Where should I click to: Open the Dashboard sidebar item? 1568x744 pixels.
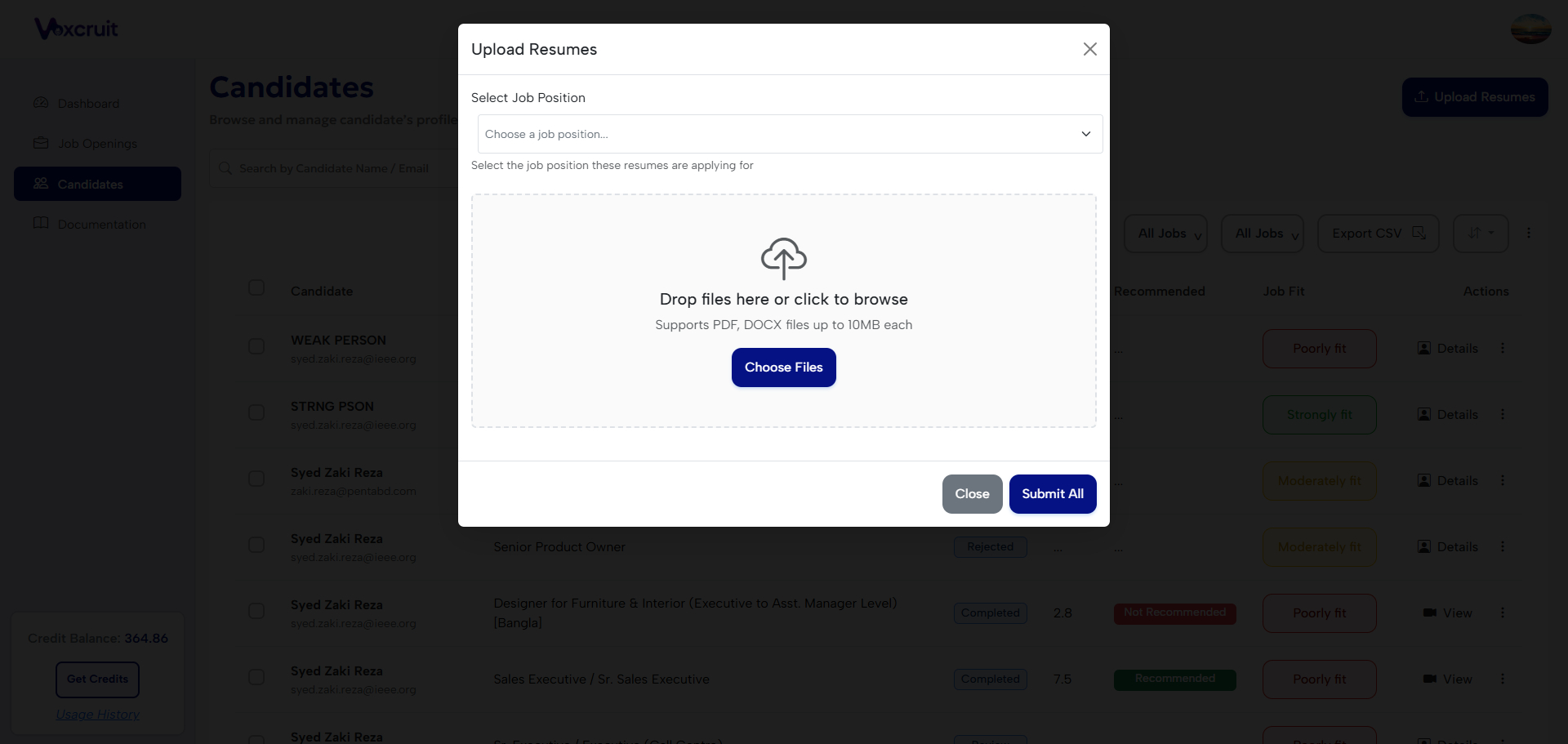(97, 104)
